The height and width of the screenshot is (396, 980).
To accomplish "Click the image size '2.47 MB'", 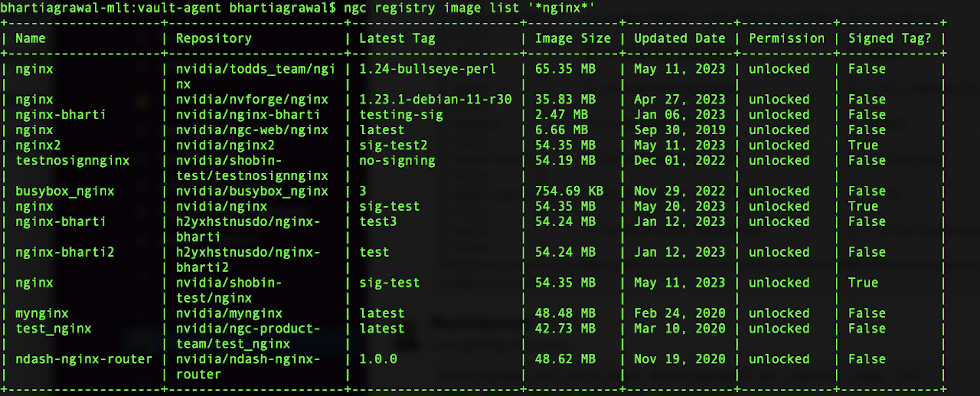I will coord(561,115).
